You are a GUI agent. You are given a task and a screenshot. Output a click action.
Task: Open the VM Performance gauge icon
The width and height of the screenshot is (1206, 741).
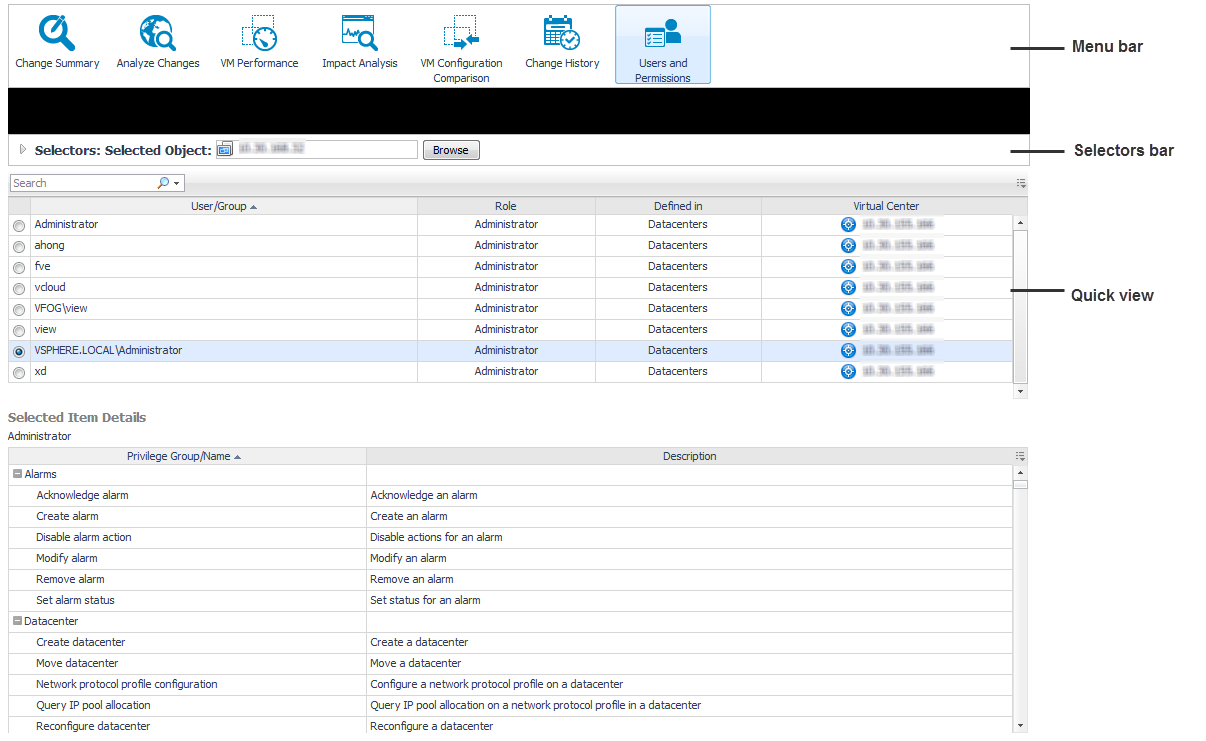[x=259, y=34]
